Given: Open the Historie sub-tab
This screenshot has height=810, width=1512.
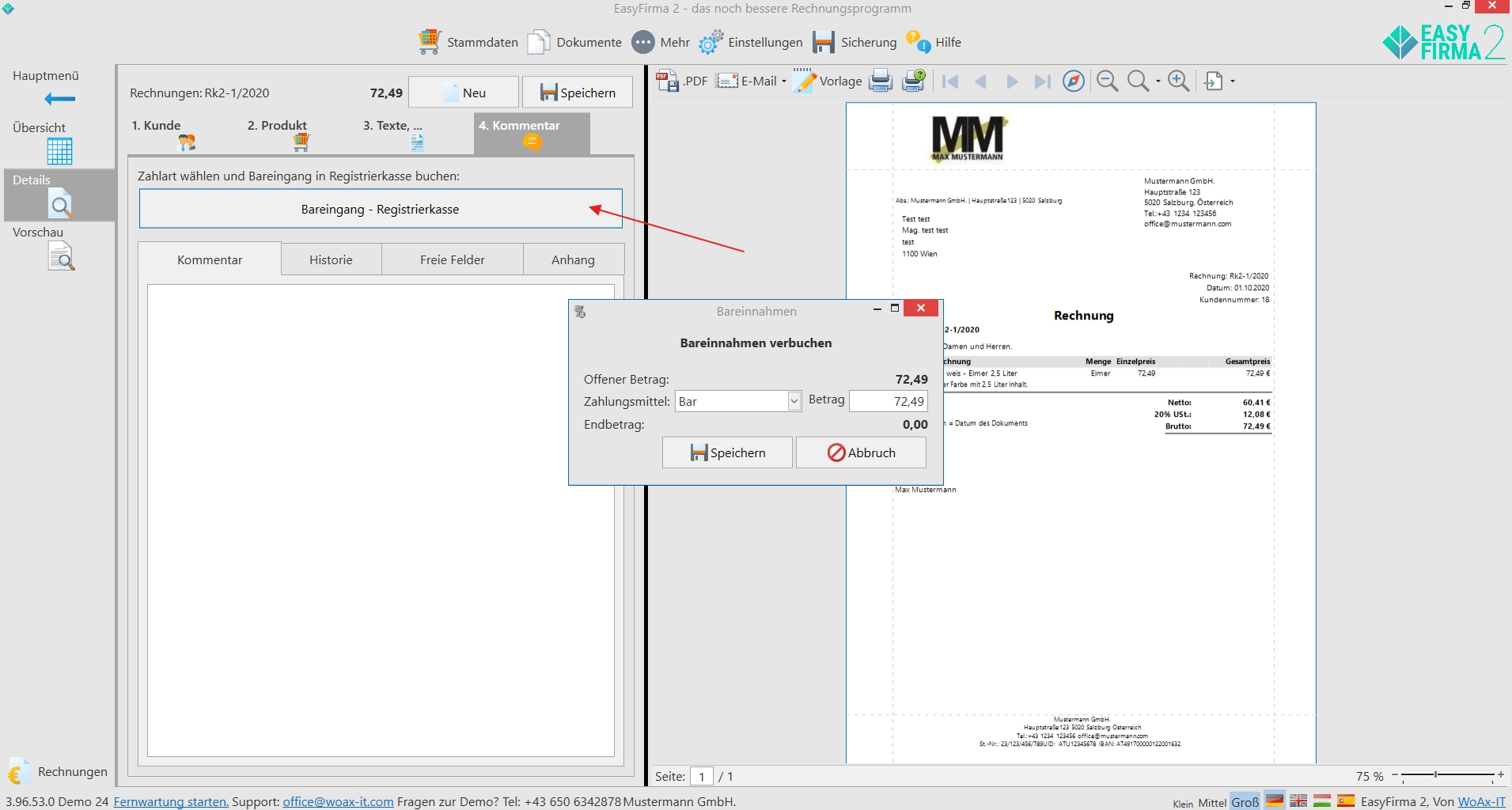Looking at the screenshot, I should pyautogui.click(x=331, y=259).
